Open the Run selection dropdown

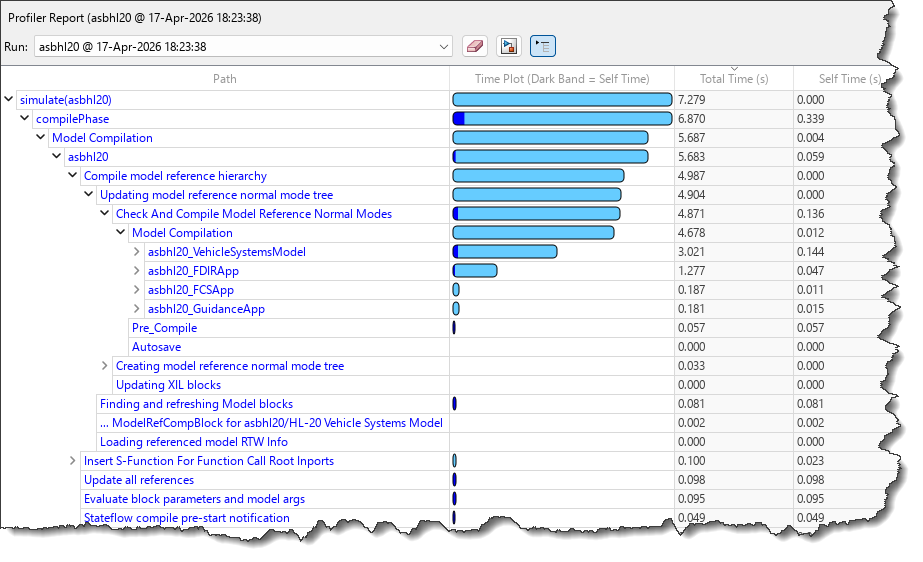(x=444, y=46)
